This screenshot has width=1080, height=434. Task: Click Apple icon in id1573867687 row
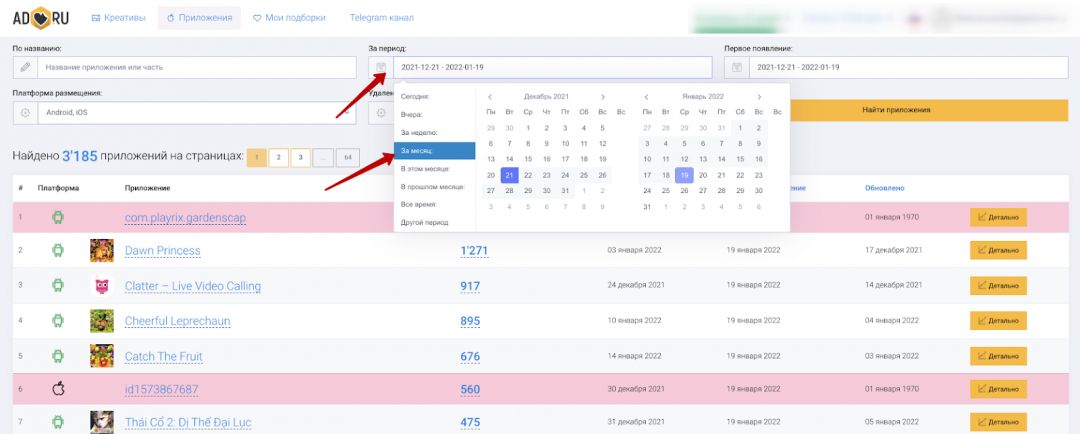(58, 389)
